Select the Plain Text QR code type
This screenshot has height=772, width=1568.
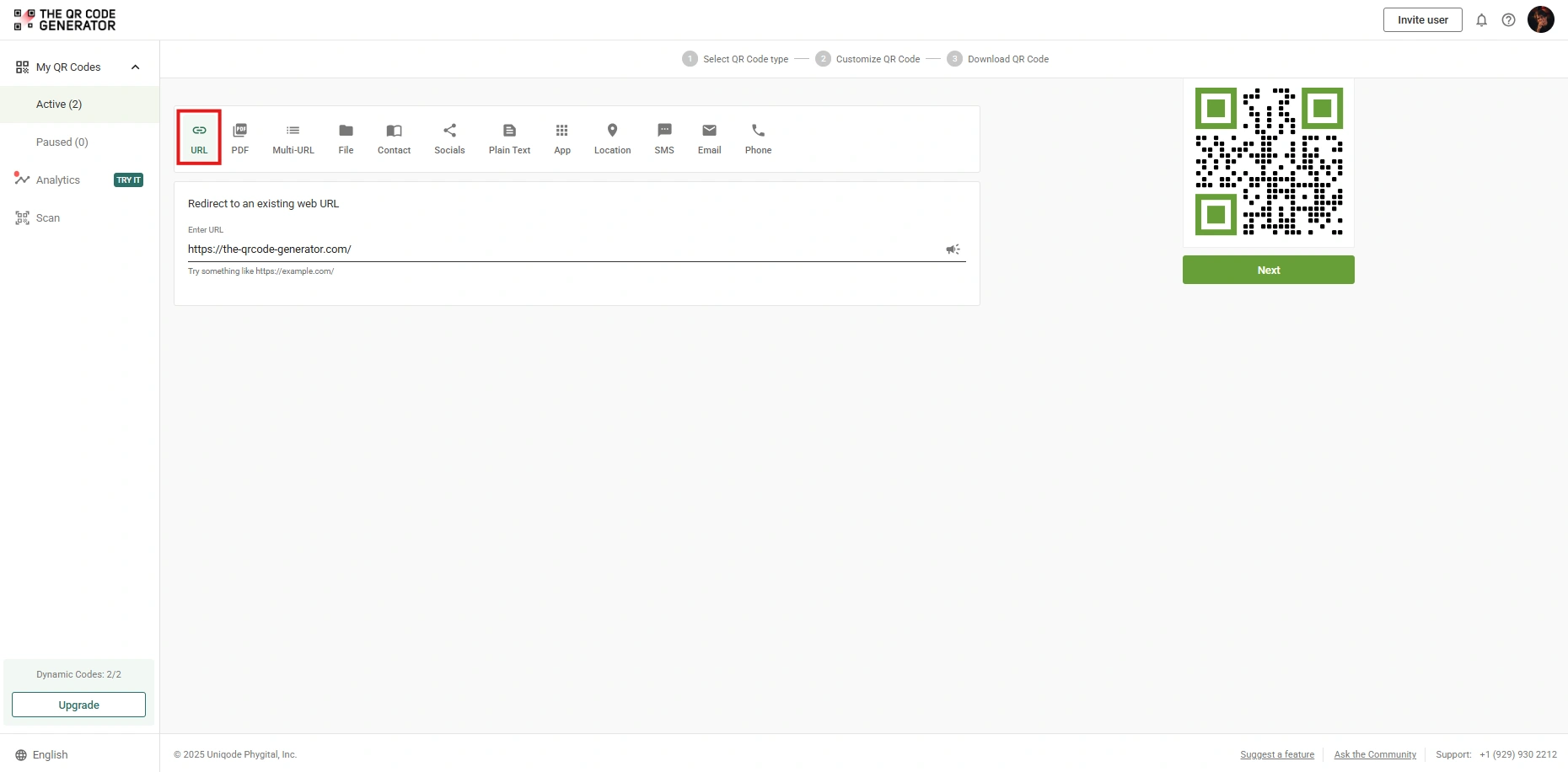[x=509, y=138]
